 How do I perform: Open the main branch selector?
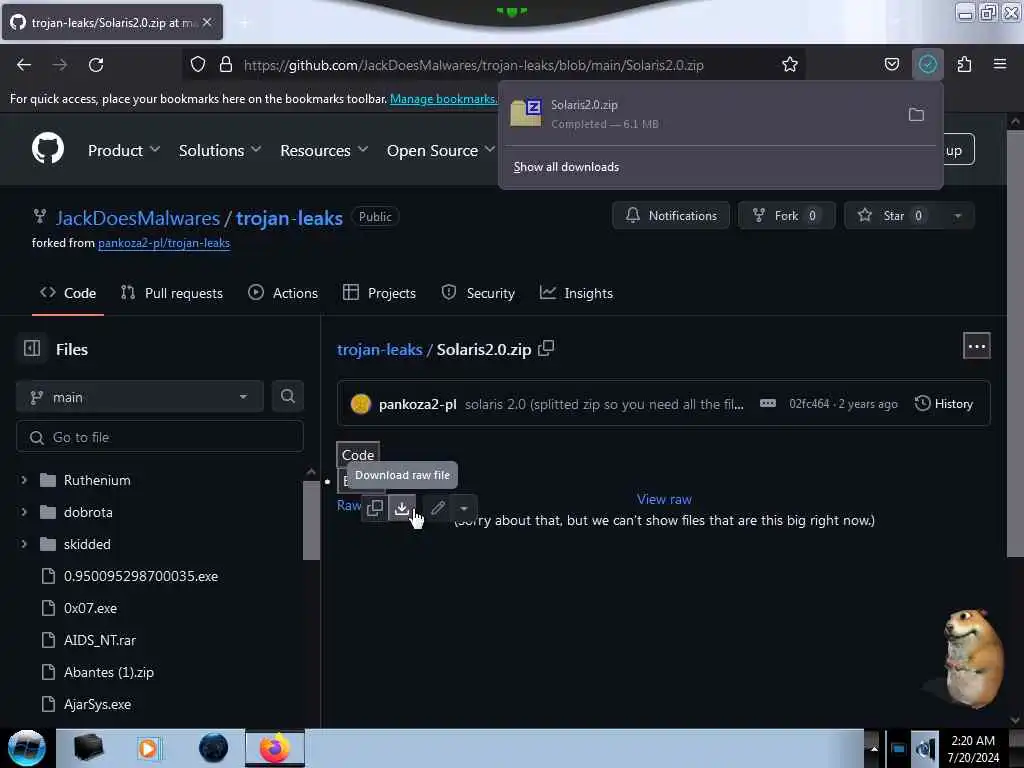coord(139,396)
